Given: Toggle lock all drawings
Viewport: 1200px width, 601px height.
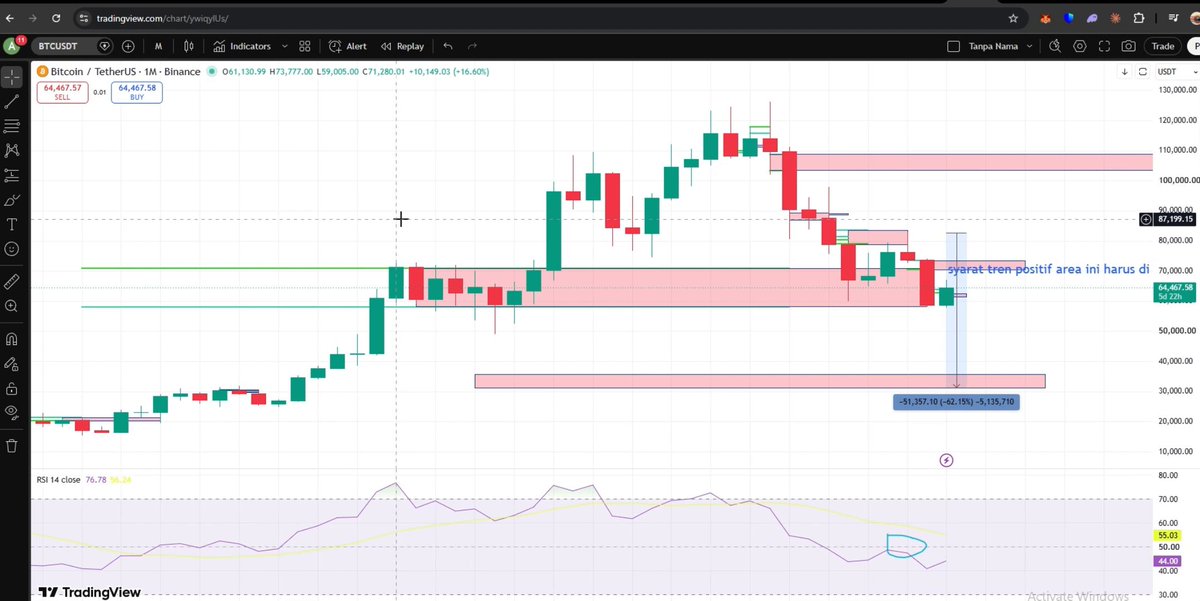Looking at the screenshot, I should click(12, 388).
